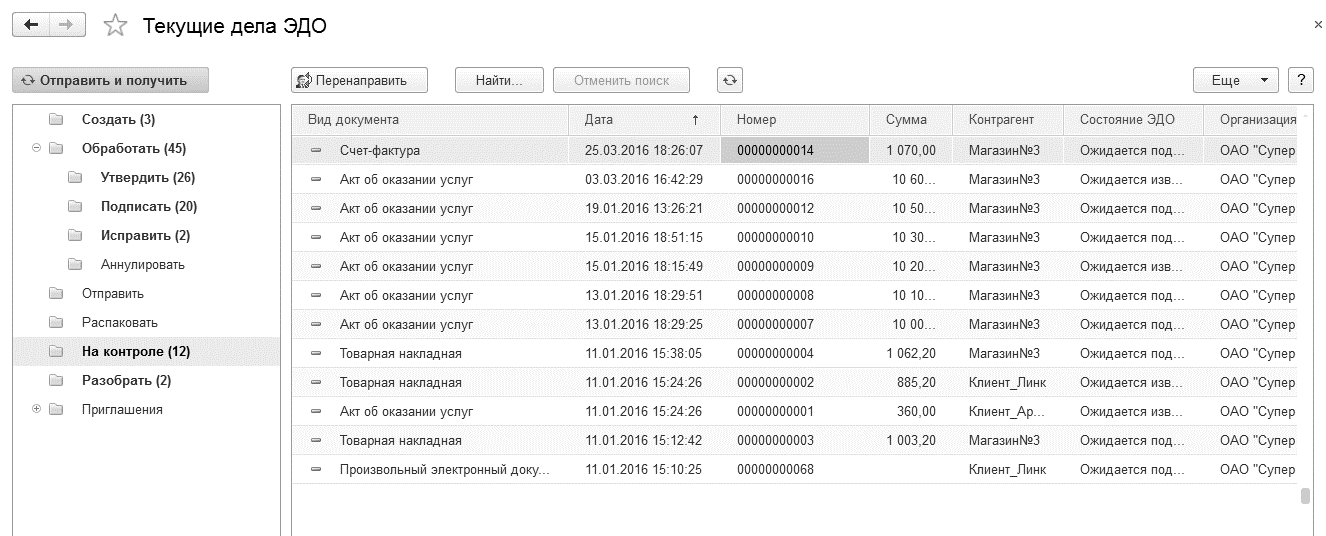Select the Произвольный электронный документ row
The height and width of the screenshot is (536, 1326).
click(444, 470)
